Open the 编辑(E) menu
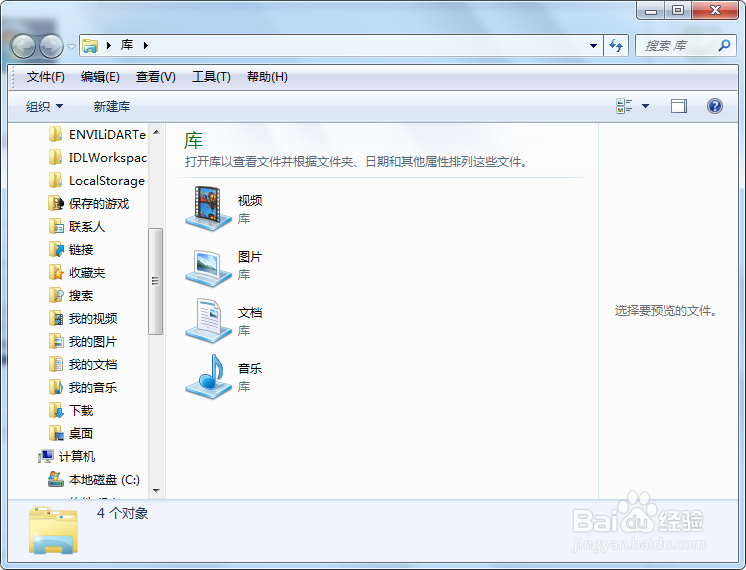 100,77
